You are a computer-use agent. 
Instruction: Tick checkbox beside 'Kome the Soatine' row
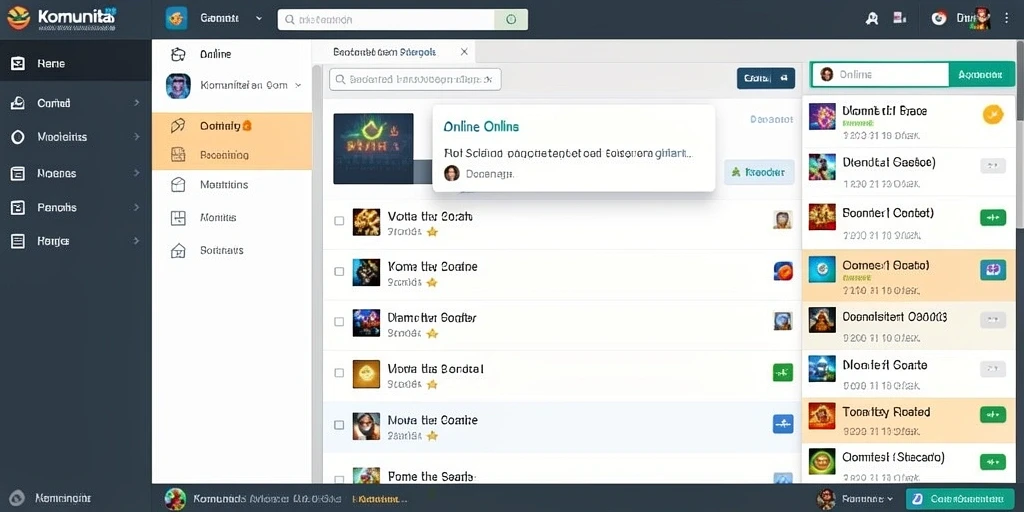(x=339, y=271)
